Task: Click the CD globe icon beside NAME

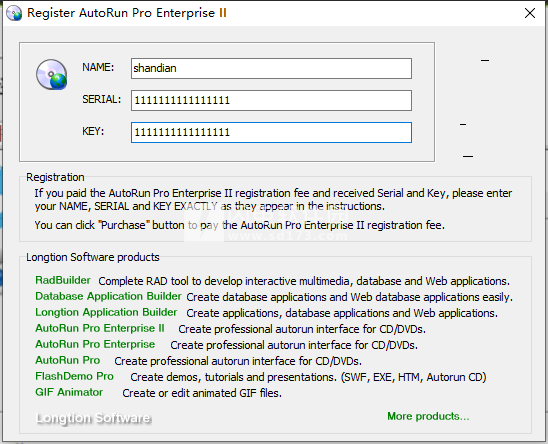Action: pos(52,74)
